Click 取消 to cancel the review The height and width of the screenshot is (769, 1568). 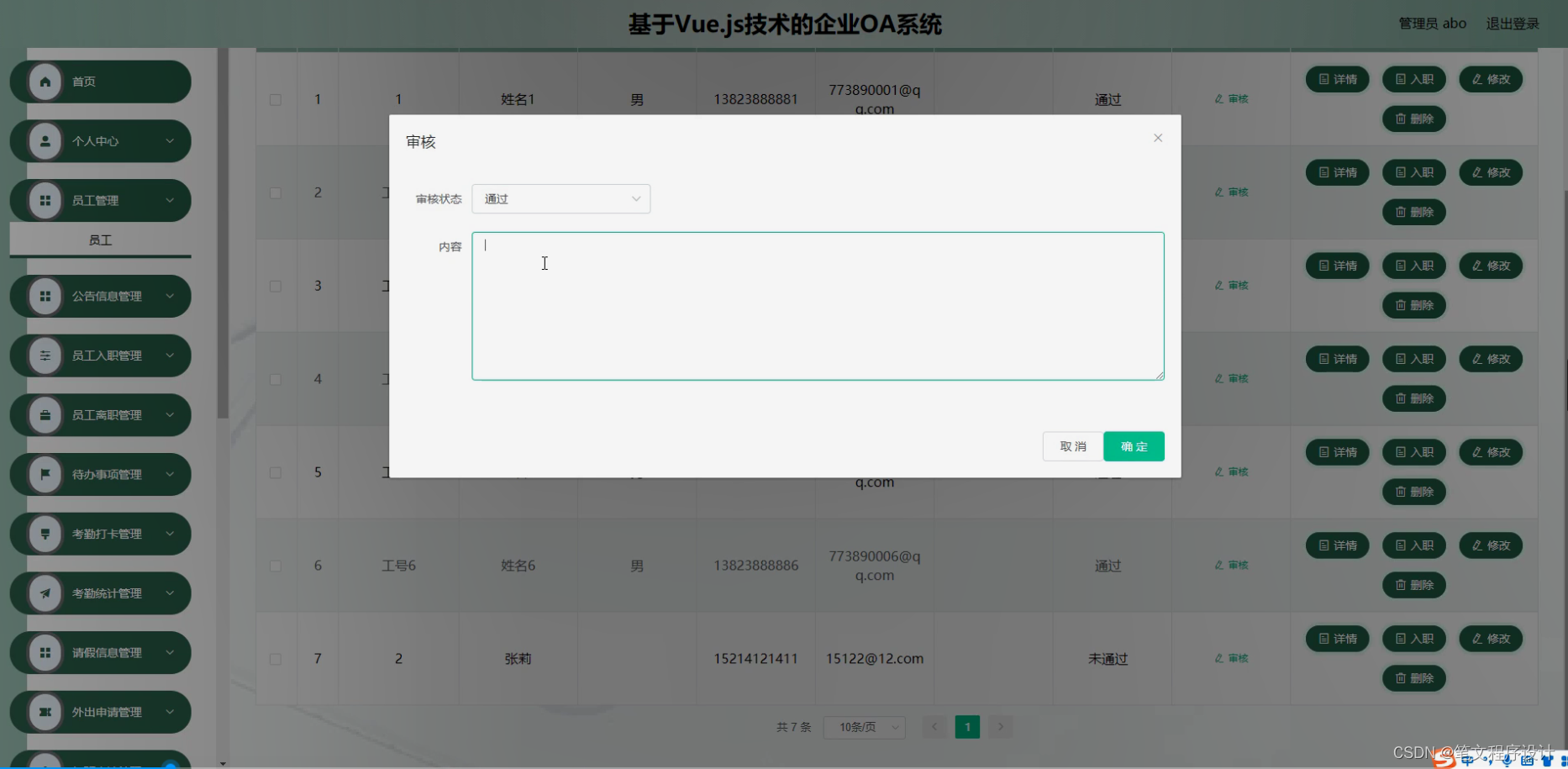[1072, 446]
